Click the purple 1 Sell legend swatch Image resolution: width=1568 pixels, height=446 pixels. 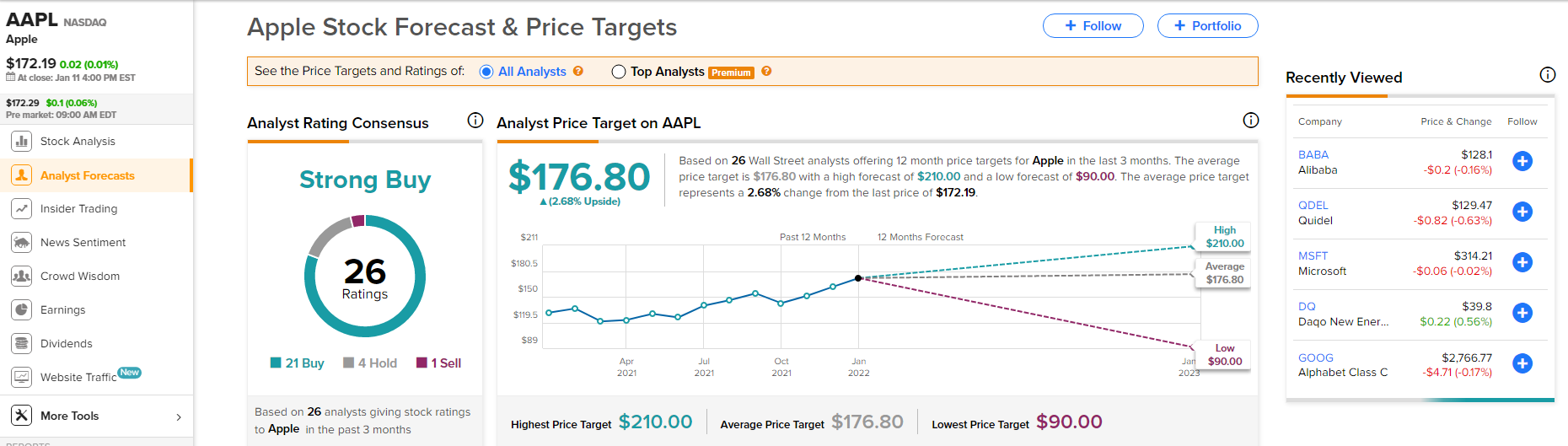point(422,363)
